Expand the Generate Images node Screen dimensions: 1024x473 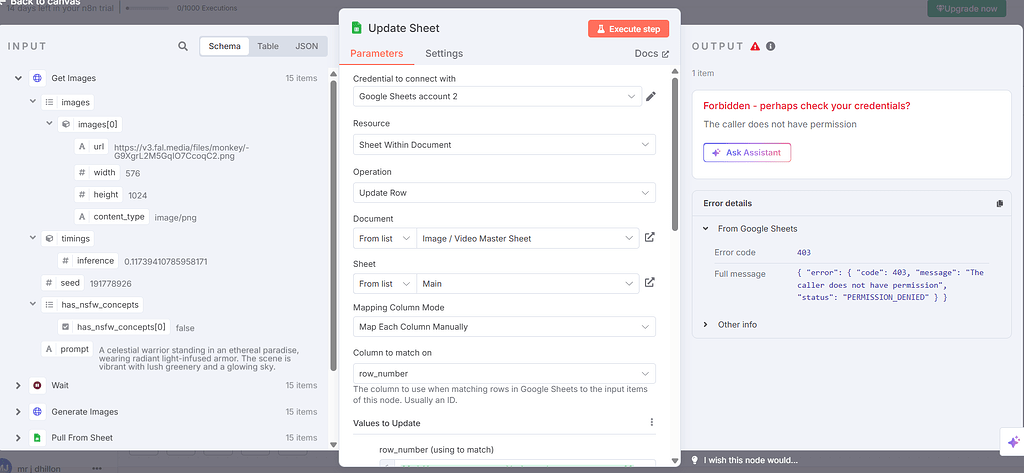(x=18, y=412)
